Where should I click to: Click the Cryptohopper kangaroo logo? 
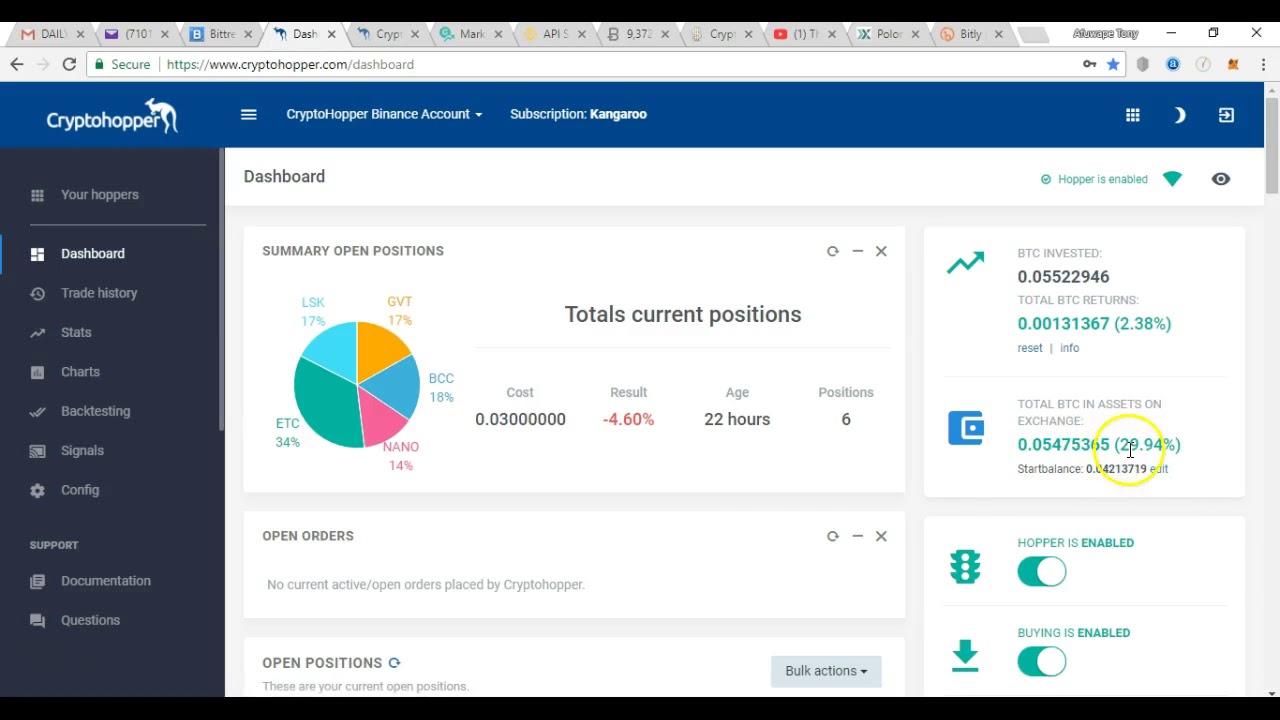(x=111, y=116)
